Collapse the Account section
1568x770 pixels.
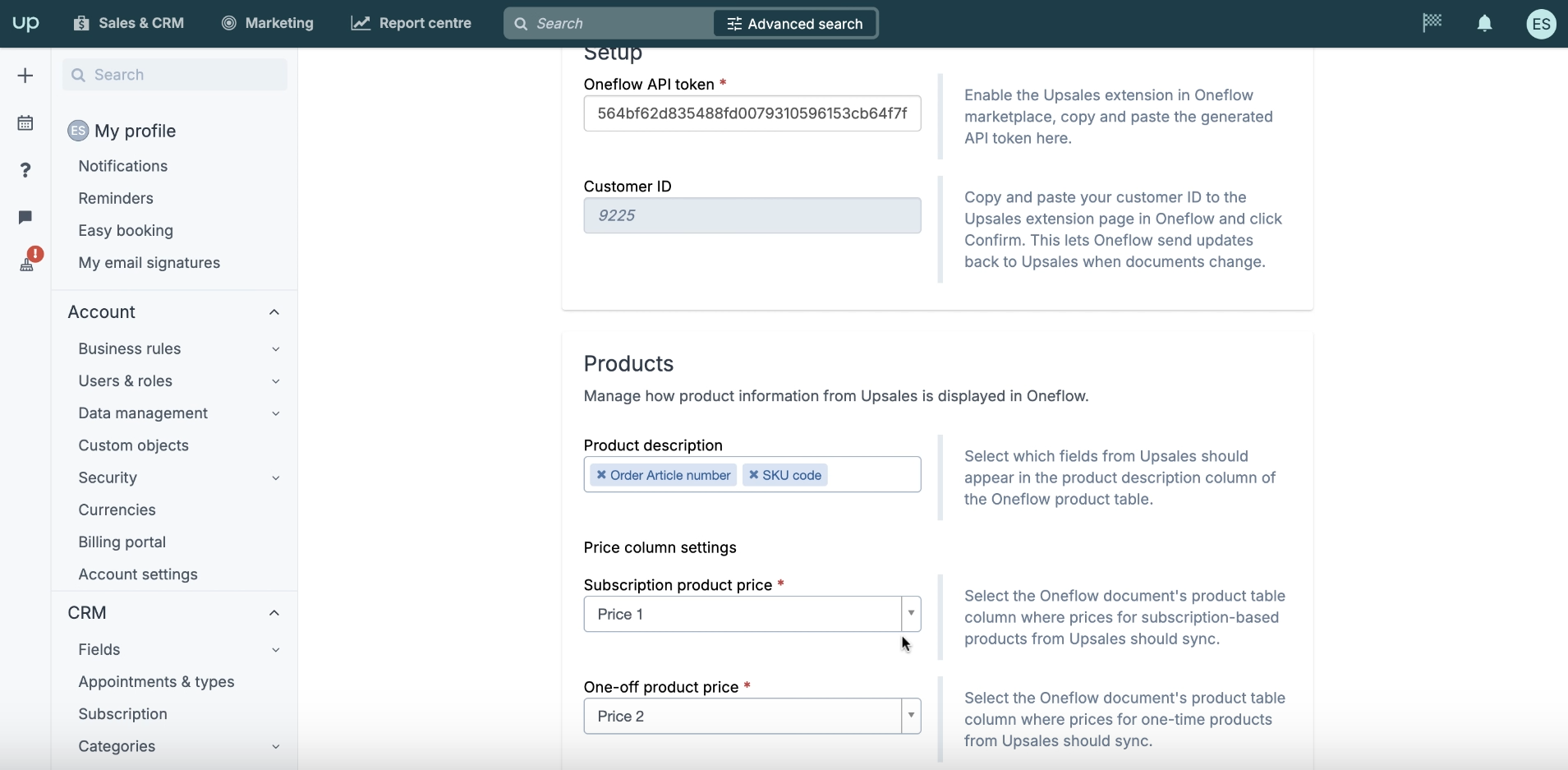[274, 312]
